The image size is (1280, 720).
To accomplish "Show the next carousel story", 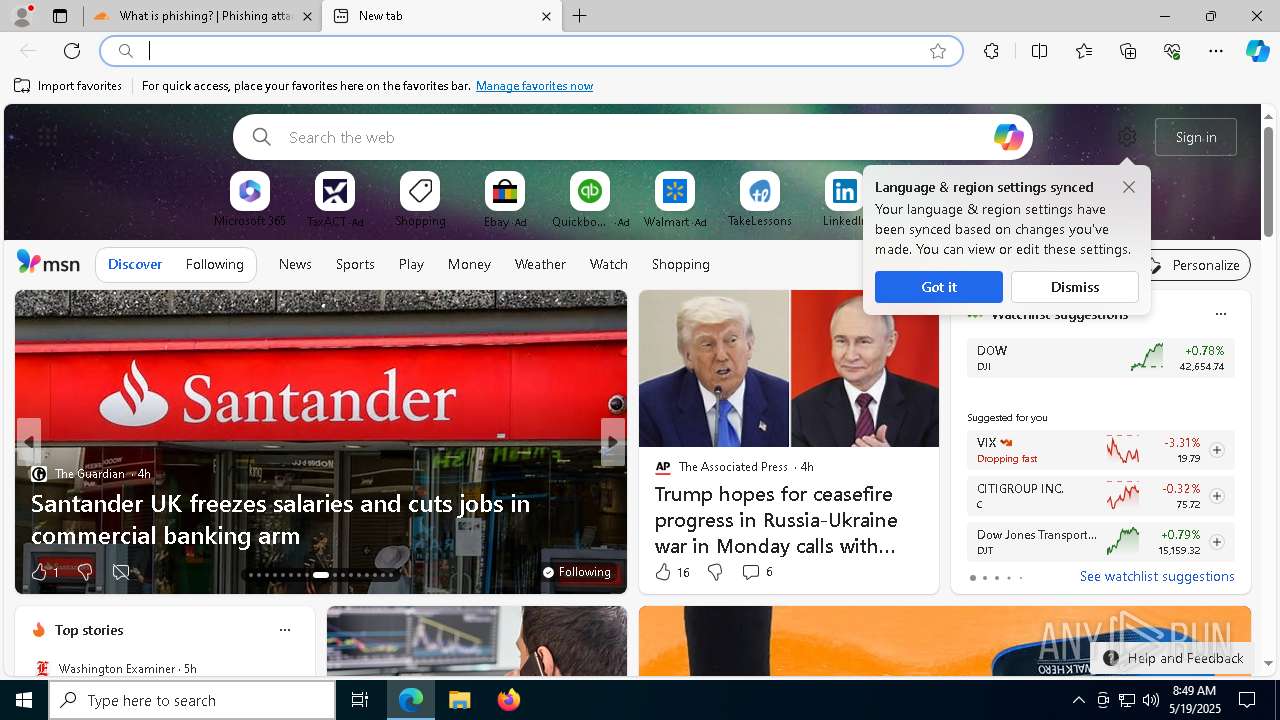I will 612,441.
